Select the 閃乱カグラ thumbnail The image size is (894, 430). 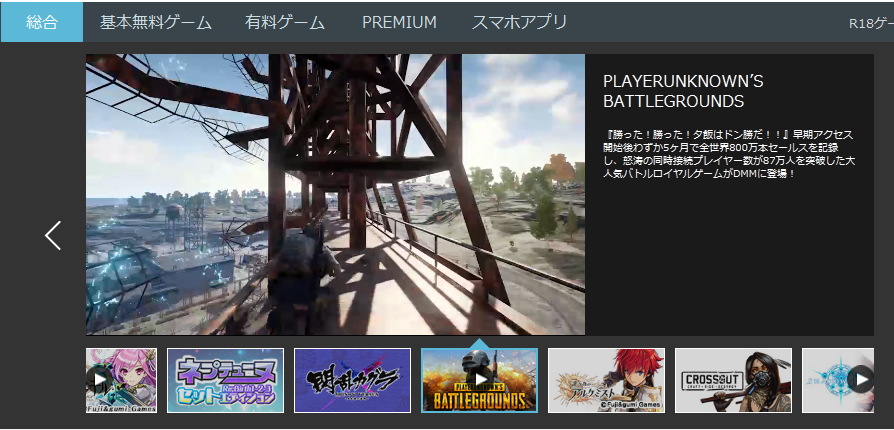352,380
